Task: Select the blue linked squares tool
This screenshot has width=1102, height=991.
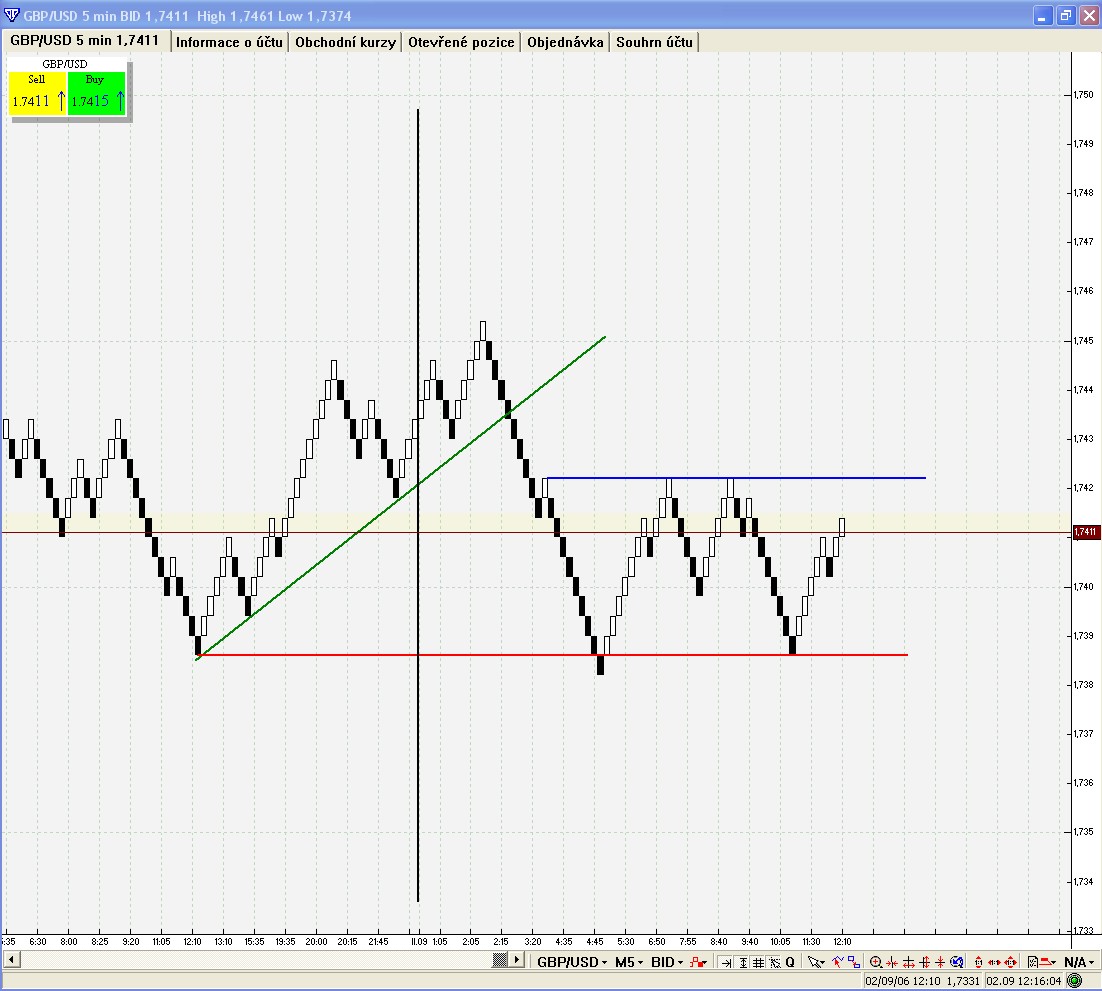Action: [x=854, y=962]
